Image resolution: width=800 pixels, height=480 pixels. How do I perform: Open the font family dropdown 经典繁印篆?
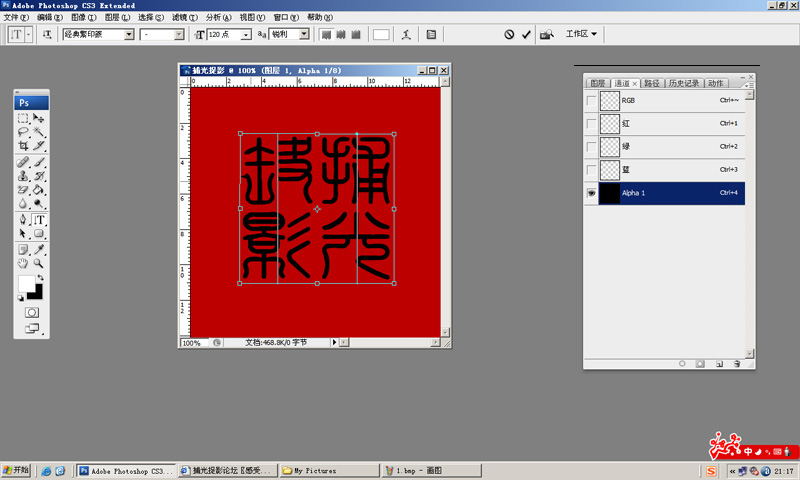coord(129,34)
